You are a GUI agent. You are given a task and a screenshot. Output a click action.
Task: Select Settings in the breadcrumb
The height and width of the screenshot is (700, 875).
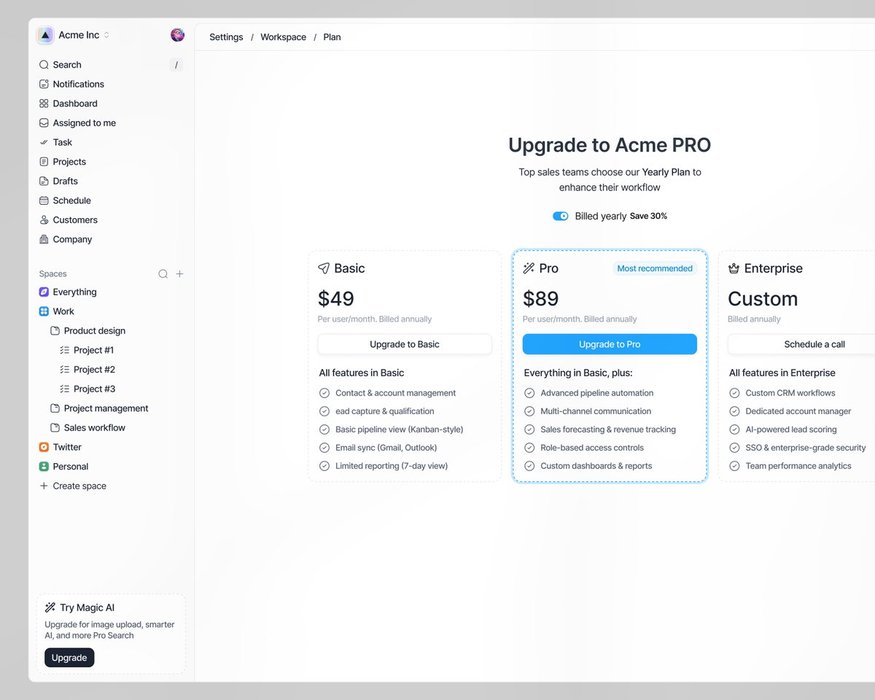[226, 37]
